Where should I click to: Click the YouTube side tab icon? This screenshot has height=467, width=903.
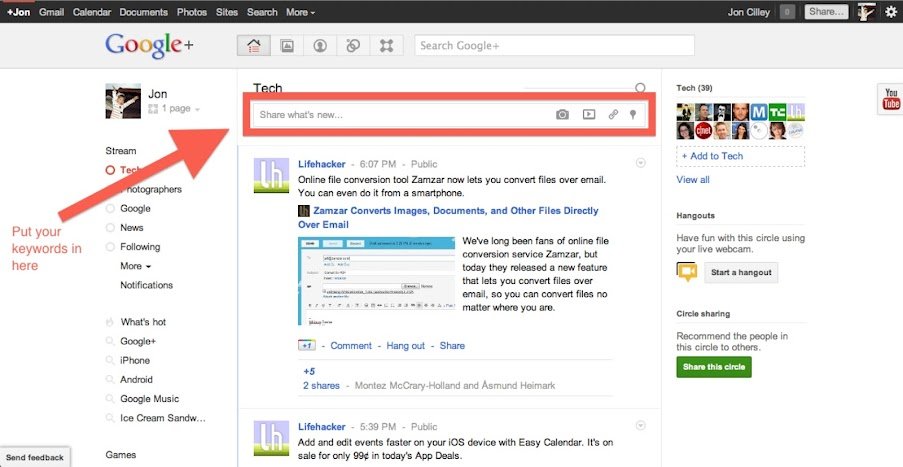[890, 98]
